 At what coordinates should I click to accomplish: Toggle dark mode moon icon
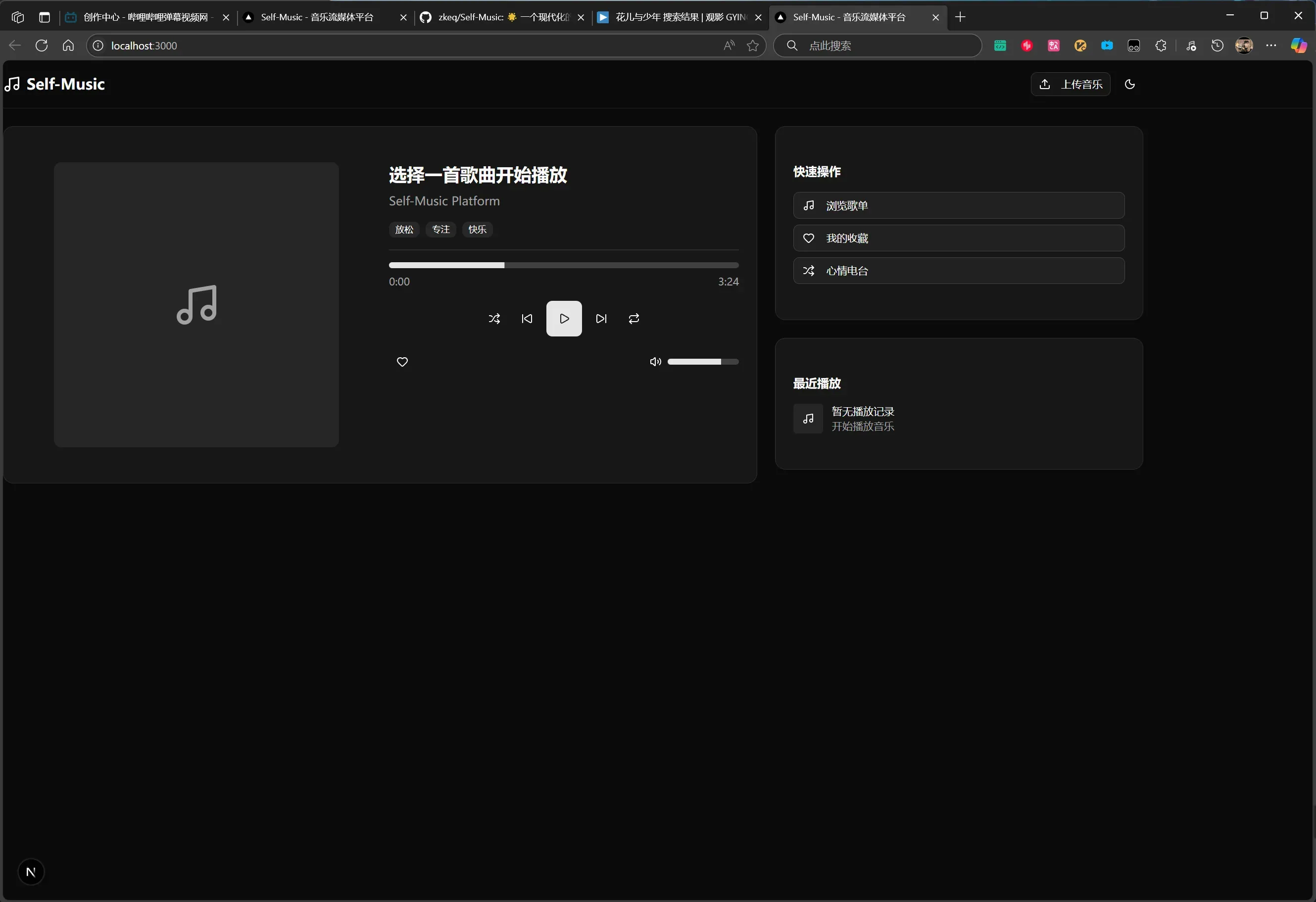pyautogui.click(x=1129, y=85)
